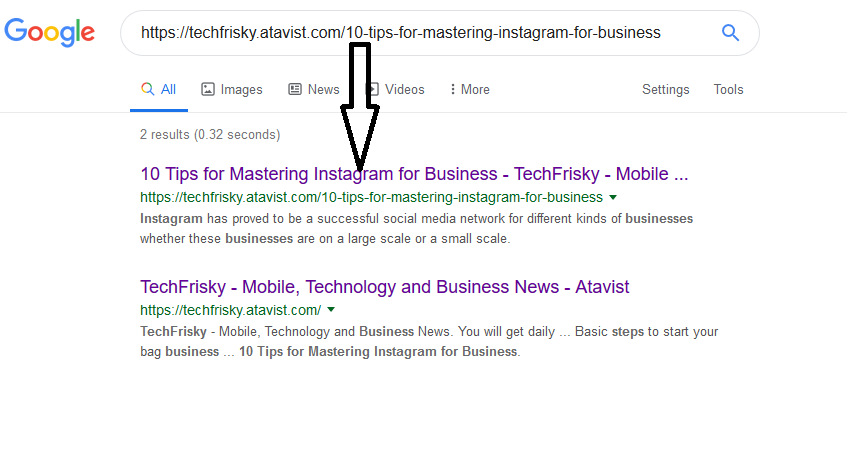The image size is (847, 474).
Task: Click the Images tab icon
Action: point(208,89)
